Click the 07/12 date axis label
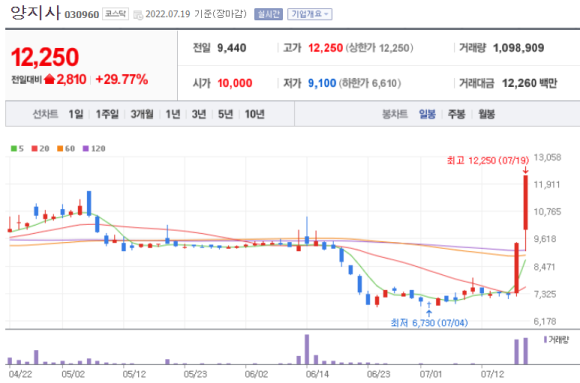 tap(493, 374)
